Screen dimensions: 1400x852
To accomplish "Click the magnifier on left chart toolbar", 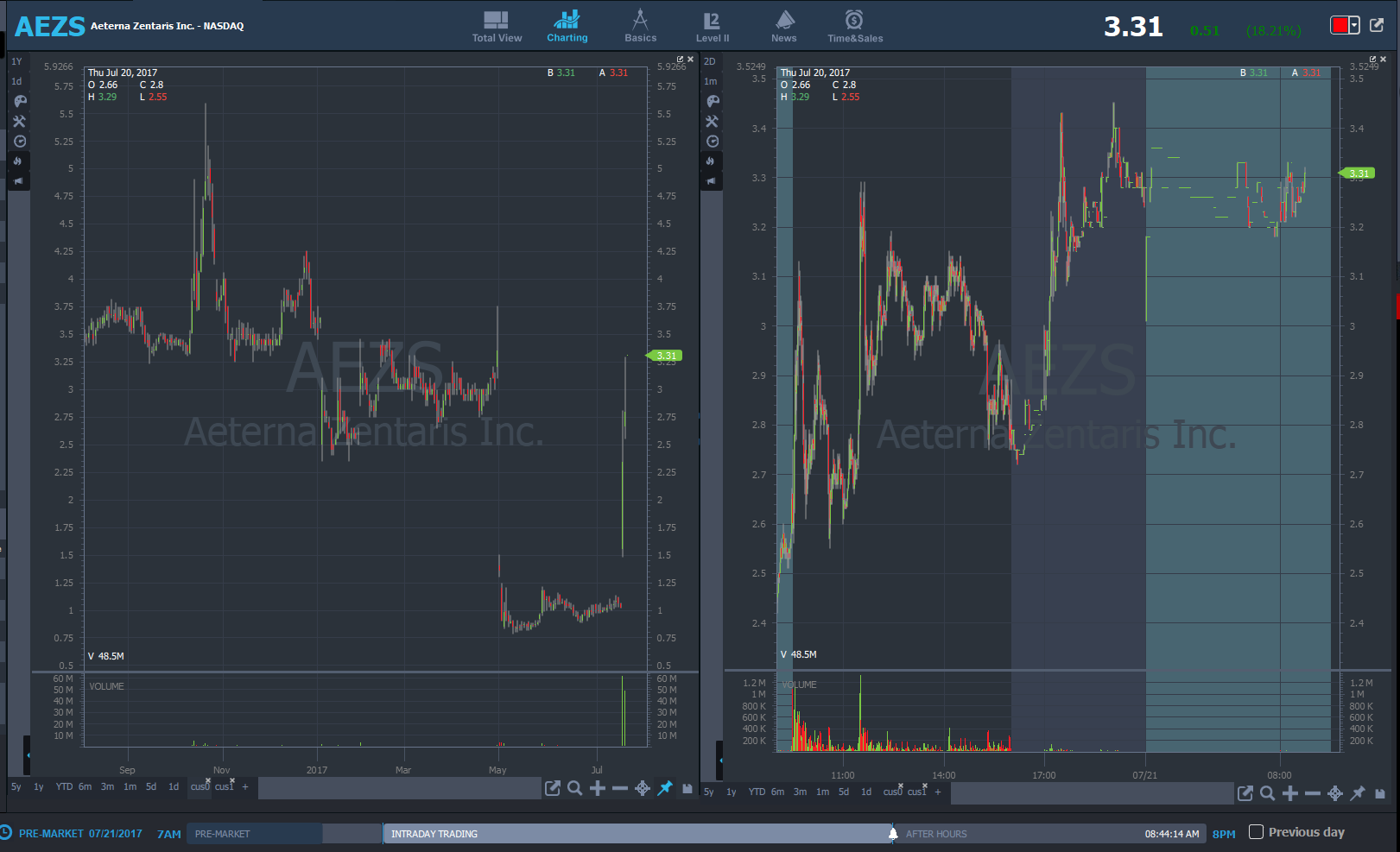I will click(x=574, y=788).
